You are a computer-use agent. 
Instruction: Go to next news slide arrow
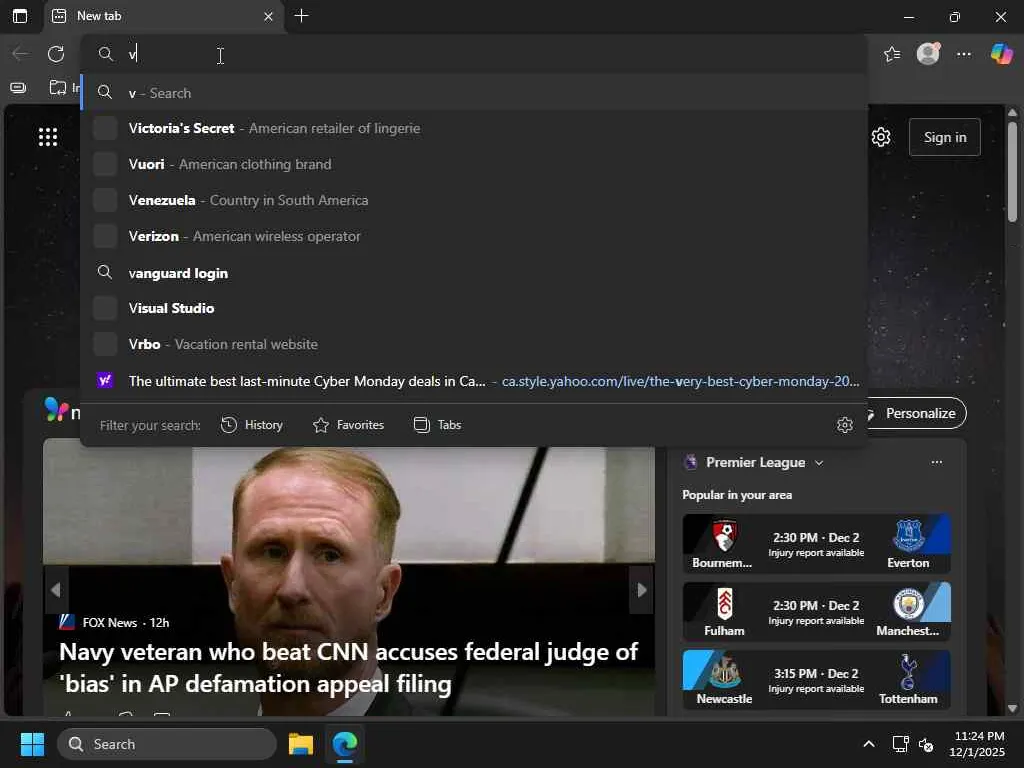[x=641, y=590]
